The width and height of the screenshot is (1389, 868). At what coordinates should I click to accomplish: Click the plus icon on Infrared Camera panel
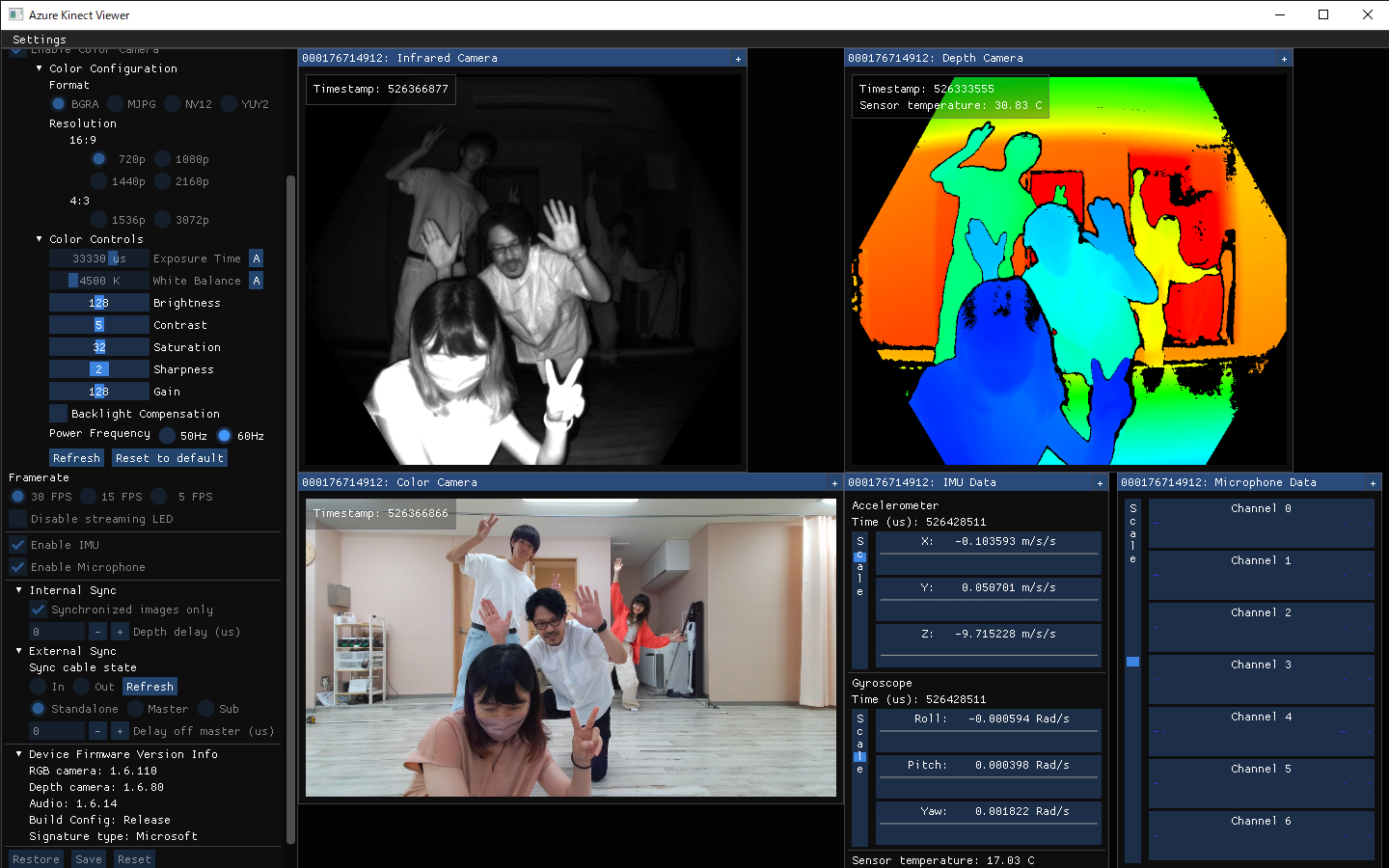coord(738,59)
